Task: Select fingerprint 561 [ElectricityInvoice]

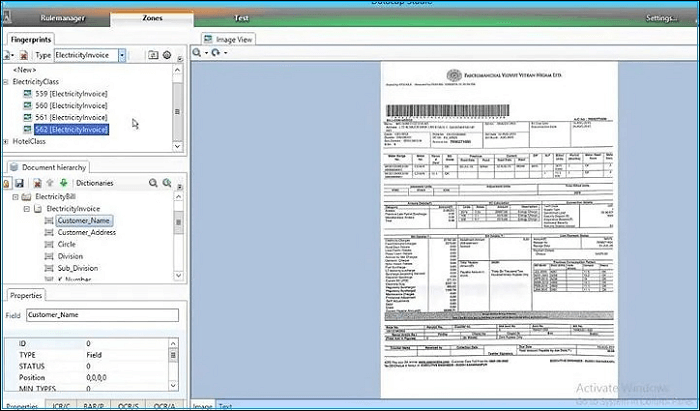Action: point(71,117)
